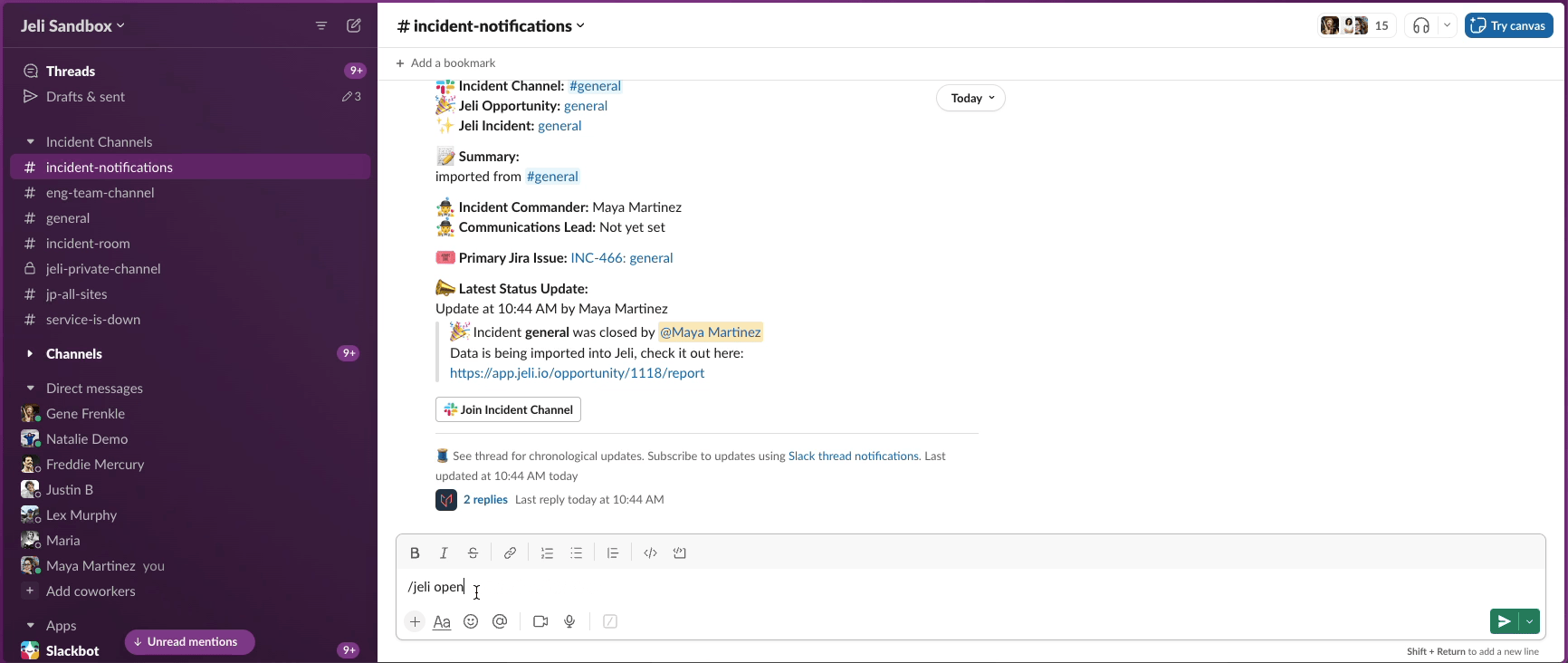Image resolution: width=1568 pixels, height=663 pixels.
Task: Open Slack thread notifications link
Action: click(853, 456)
